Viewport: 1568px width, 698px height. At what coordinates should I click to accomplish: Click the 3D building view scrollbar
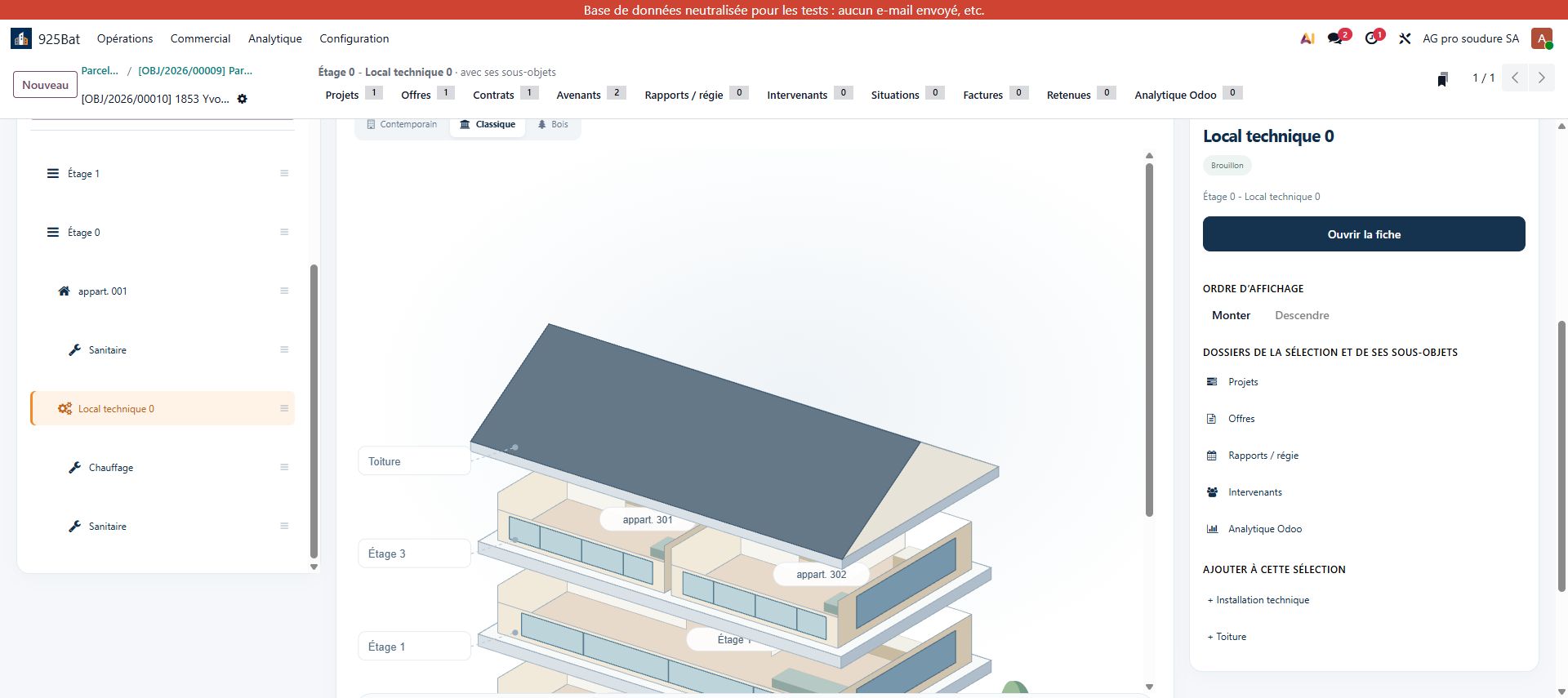(x=1149, y=340)
